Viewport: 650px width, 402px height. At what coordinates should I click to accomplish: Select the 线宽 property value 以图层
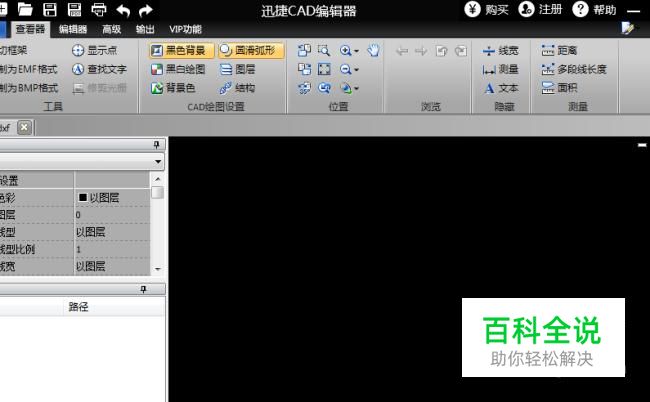click(x=112, y=266)
